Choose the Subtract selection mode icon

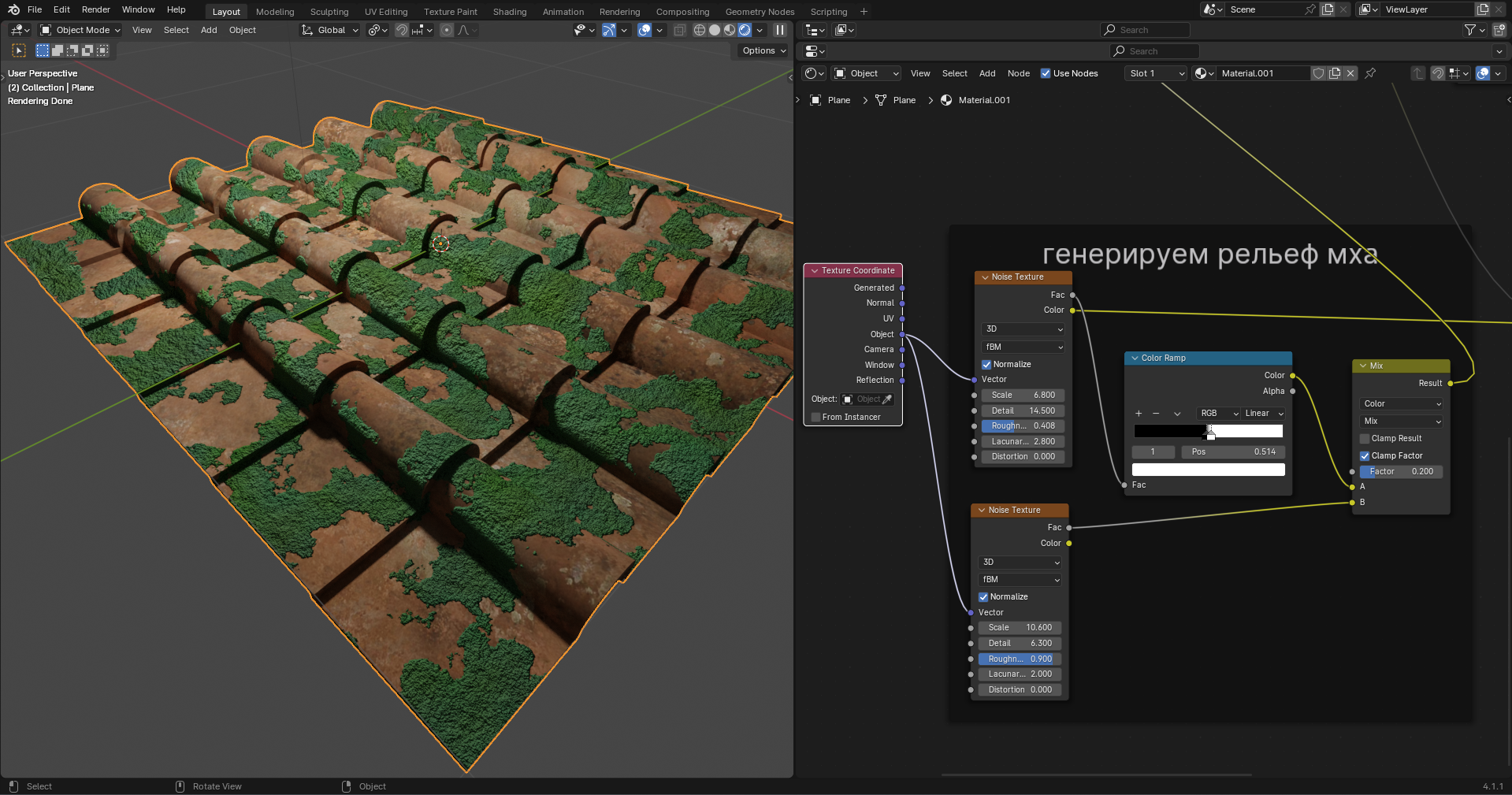[x=72, y=50]
